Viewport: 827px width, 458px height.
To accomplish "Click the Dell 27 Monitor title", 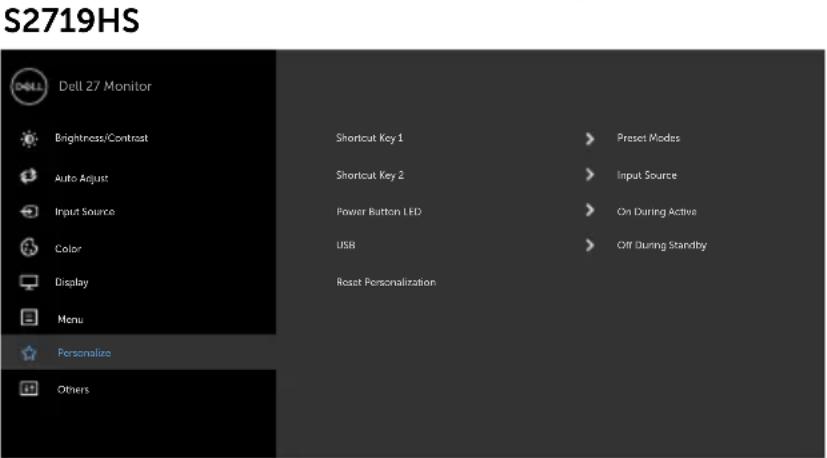I will point(105,86).
